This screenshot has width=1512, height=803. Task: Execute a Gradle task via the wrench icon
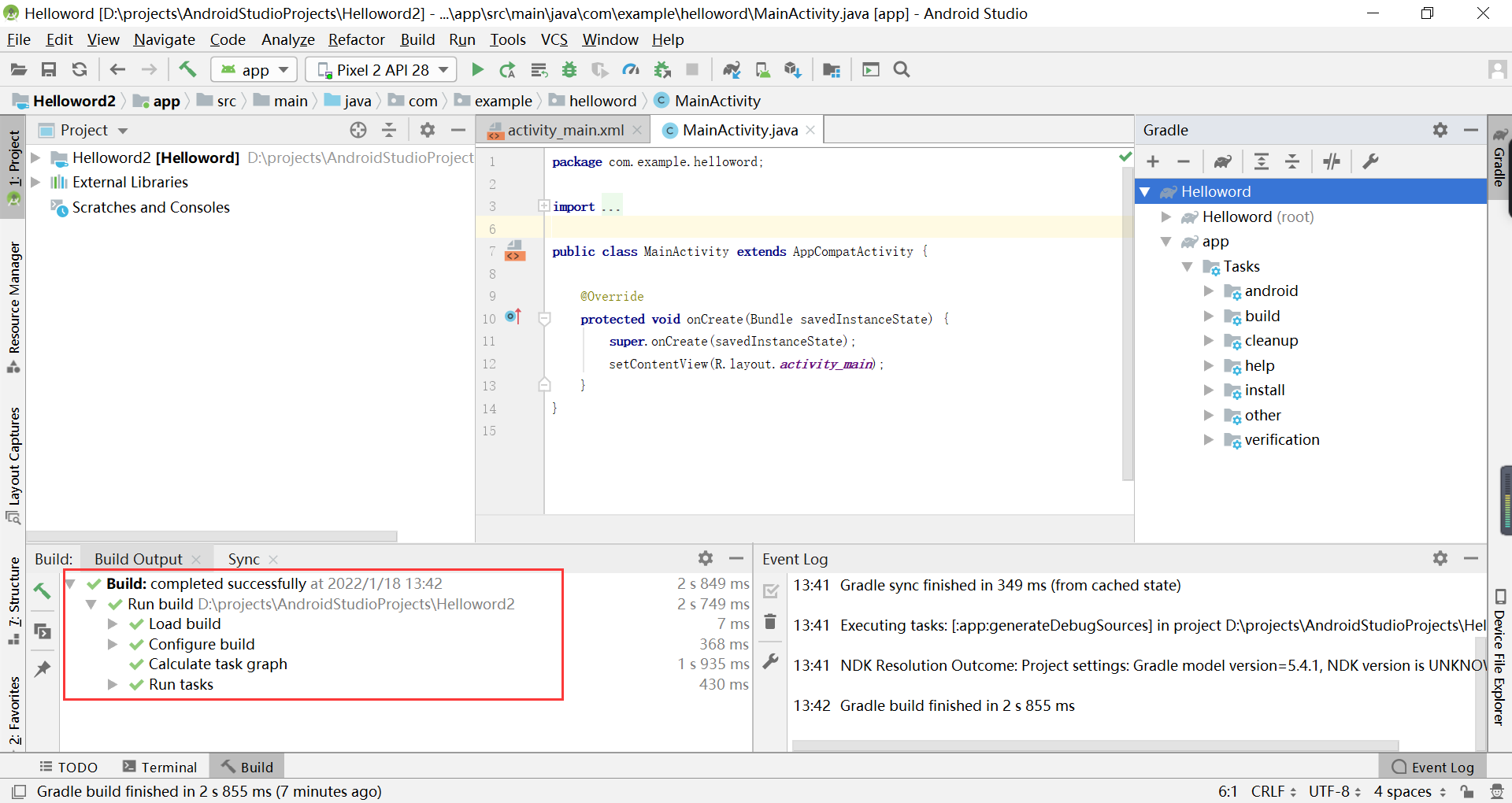click(1371, 161)
